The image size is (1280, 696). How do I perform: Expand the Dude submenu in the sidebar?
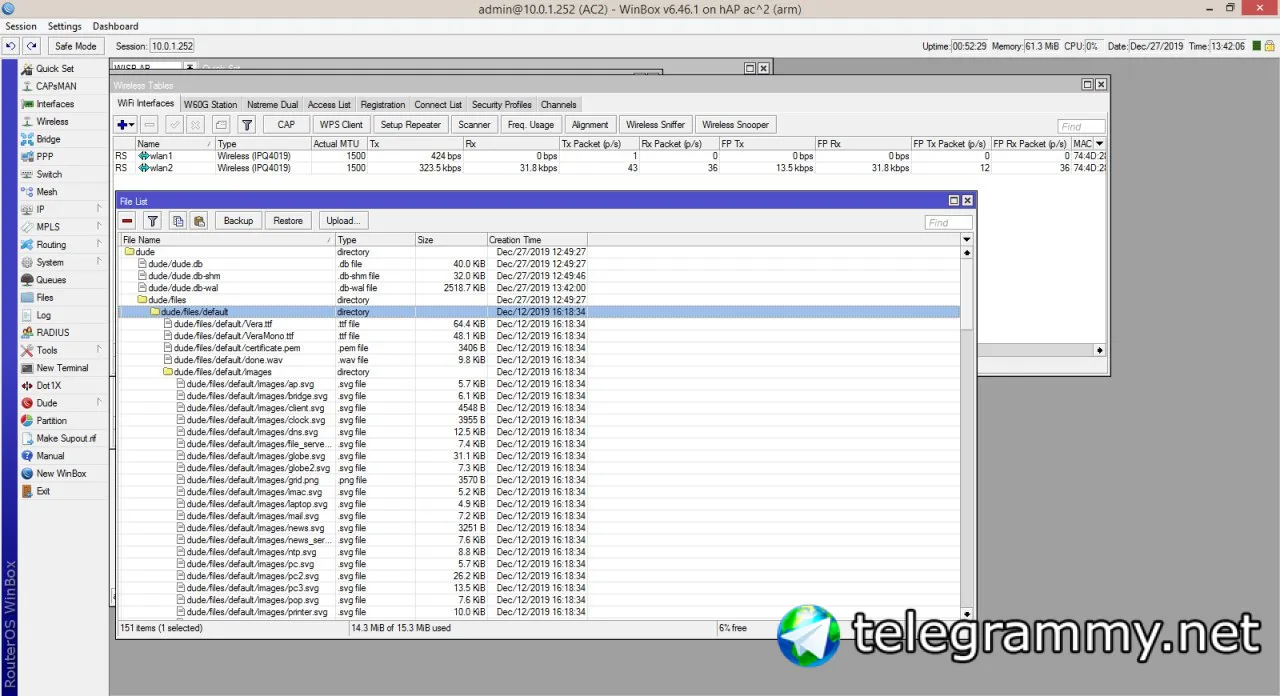coord(61,403)
